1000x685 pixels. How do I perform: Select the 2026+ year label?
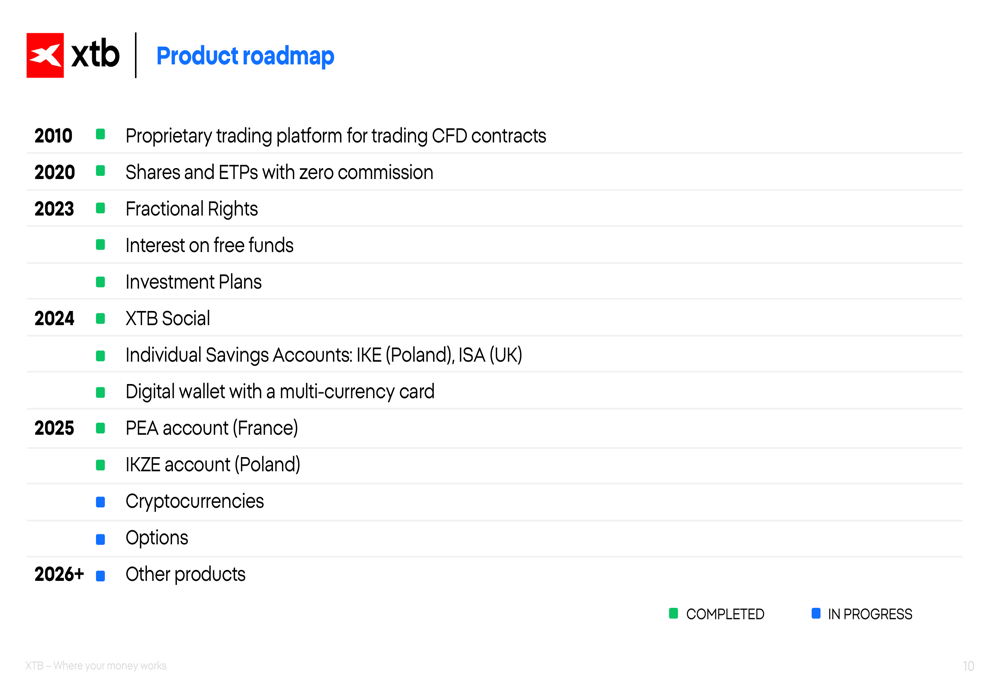pos(59,575)
